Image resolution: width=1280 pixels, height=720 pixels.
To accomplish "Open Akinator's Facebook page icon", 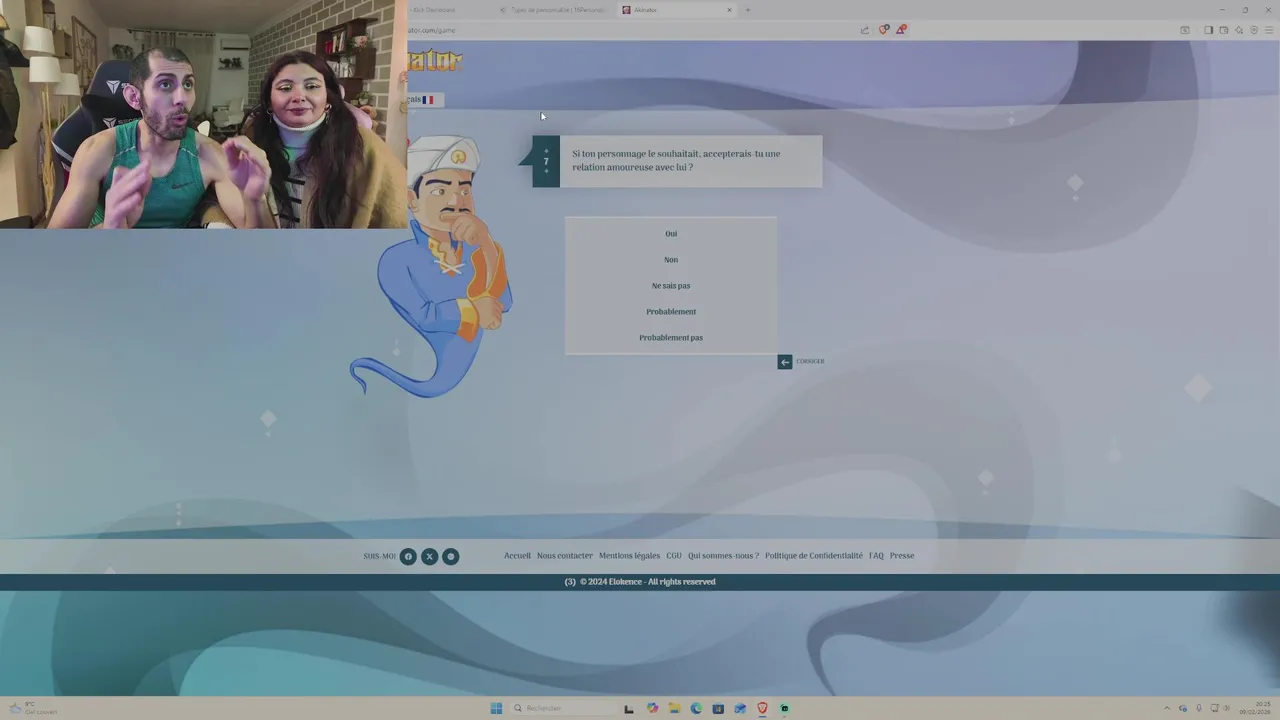I will tap(408, 556).
